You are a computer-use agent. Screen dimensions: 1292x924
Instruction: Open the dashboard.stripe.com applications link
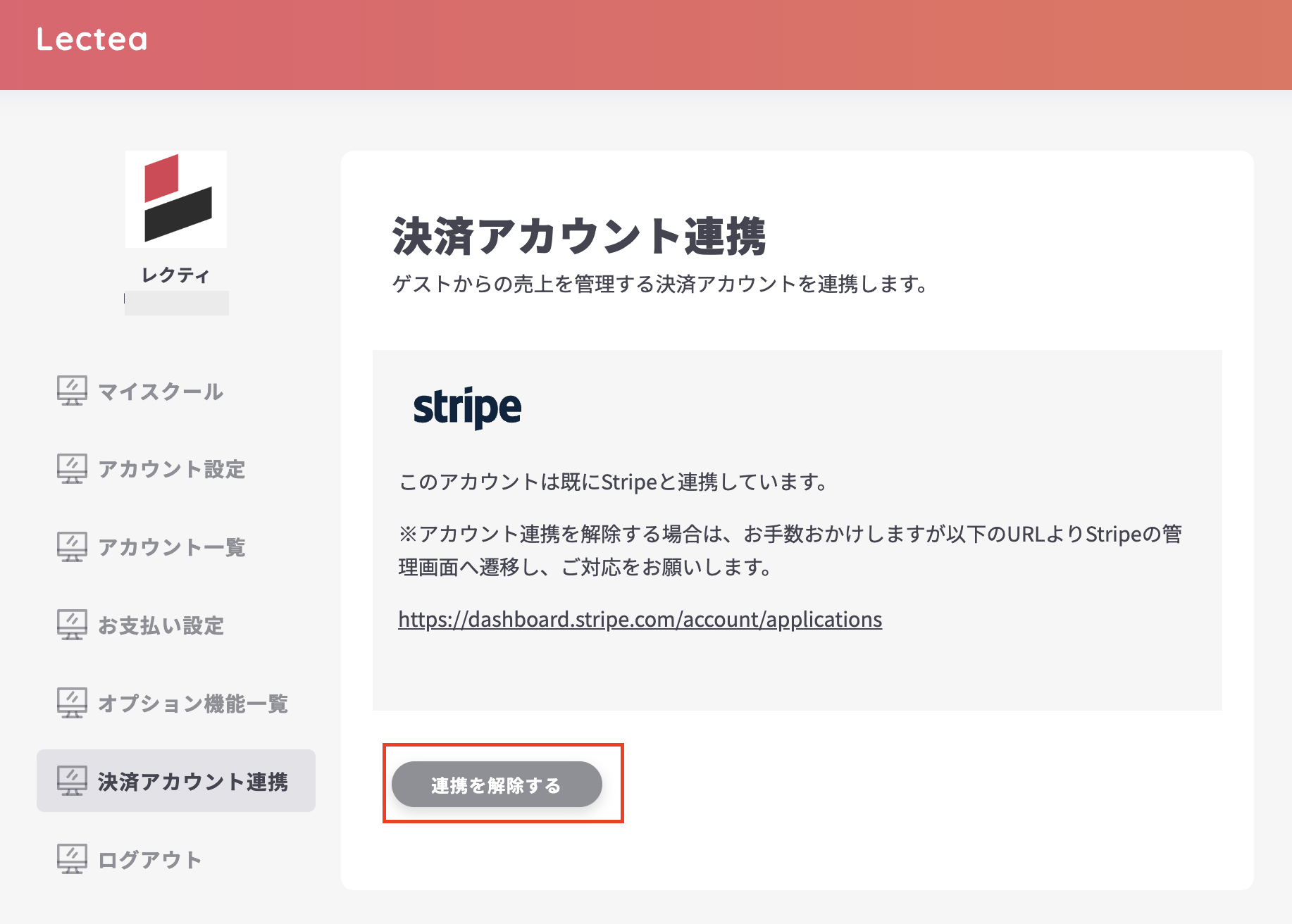coord(640,620)
